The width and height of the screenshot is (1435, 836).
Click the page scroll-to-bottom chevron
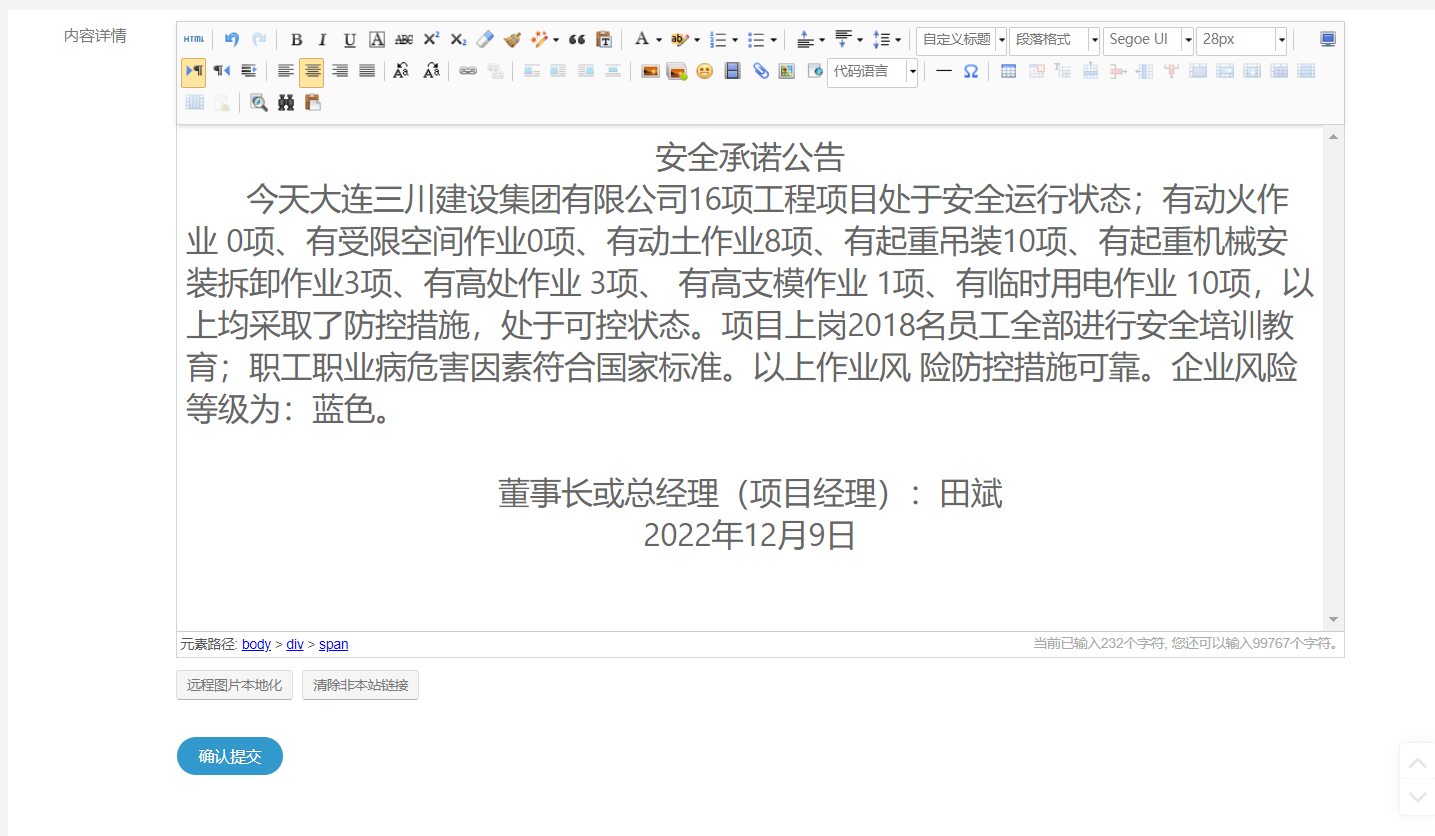point(1417,797)
